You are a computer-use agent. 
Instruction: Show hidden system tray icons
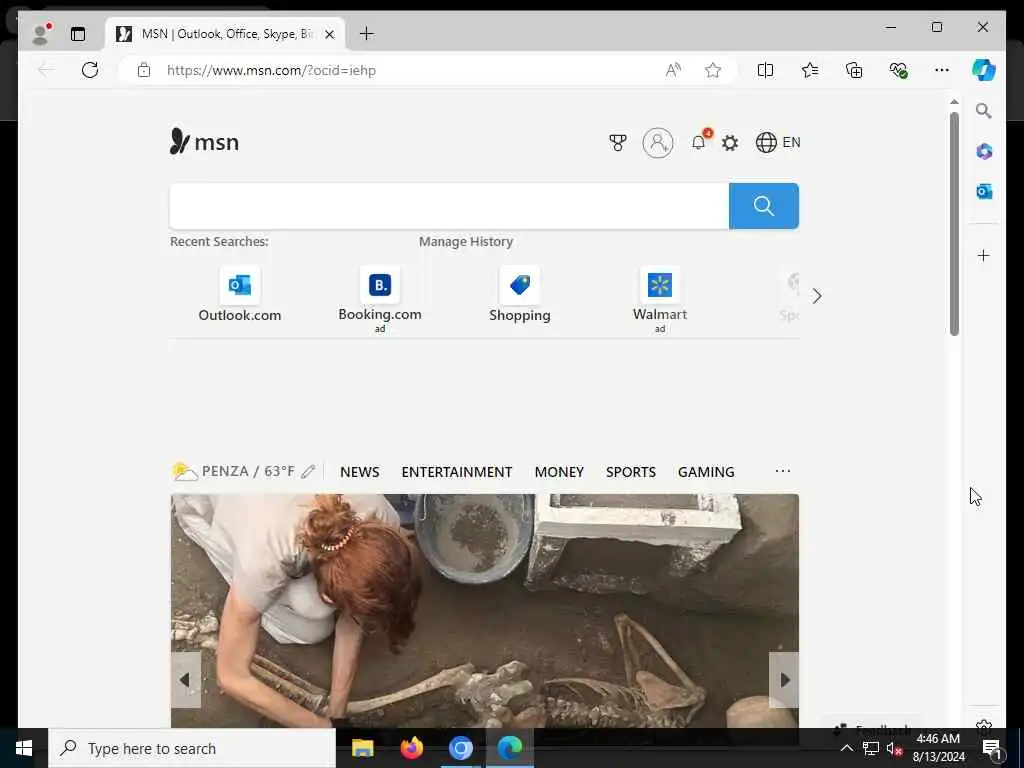click(846, 748)
